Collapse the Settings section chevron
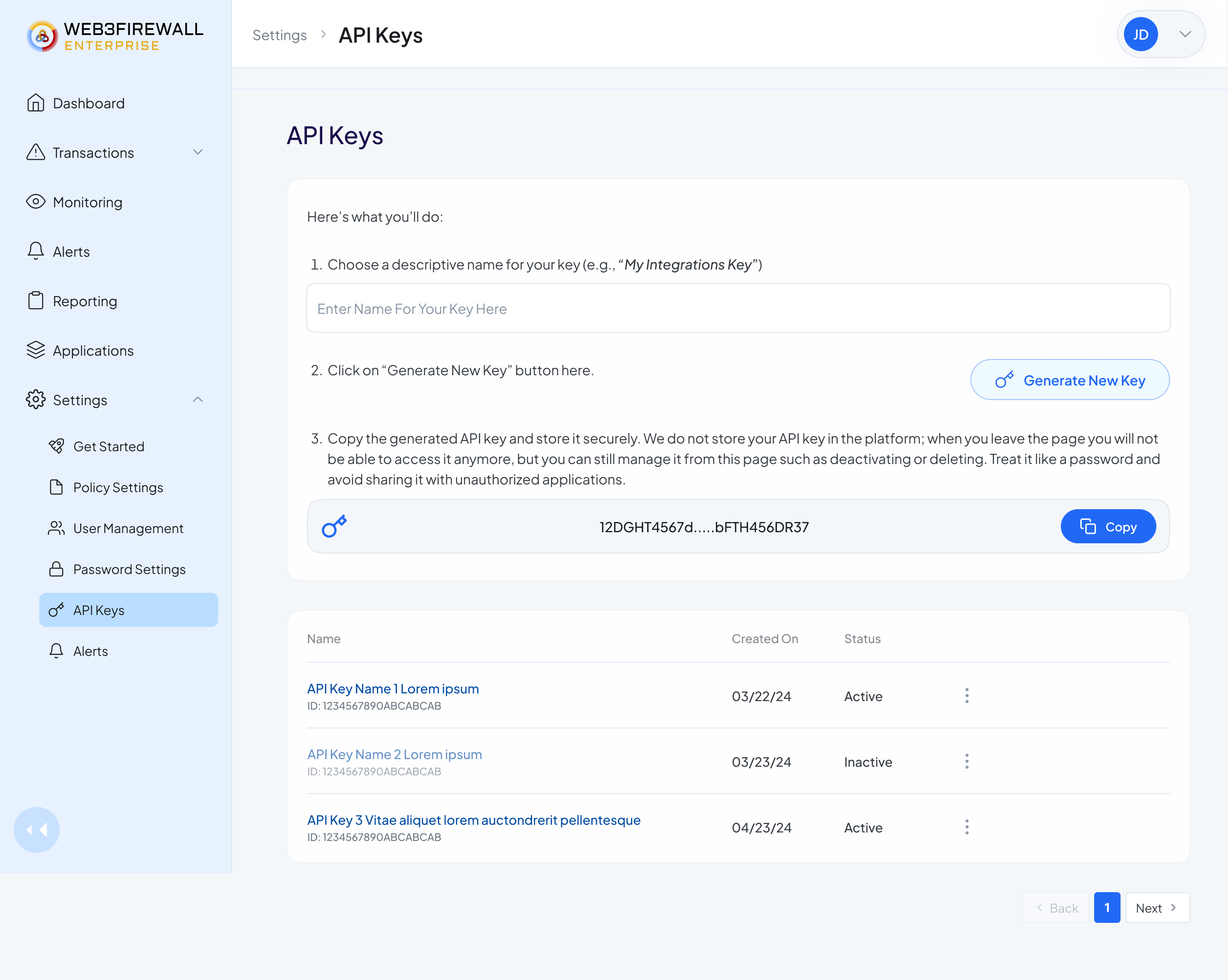The width and height of the screenshot is (1228, 980). click(198, 400)
